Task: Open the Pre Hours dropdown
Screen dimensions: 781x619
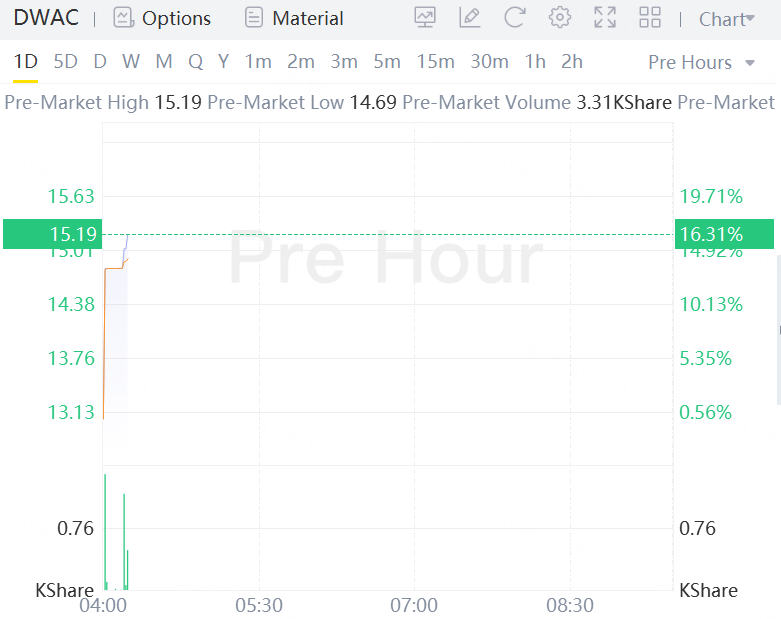Action: point(702,62)
